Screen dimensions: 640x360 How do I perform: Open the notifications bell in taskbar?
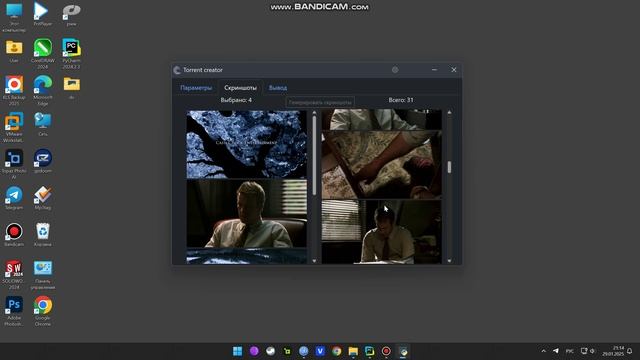click(630, 351)
